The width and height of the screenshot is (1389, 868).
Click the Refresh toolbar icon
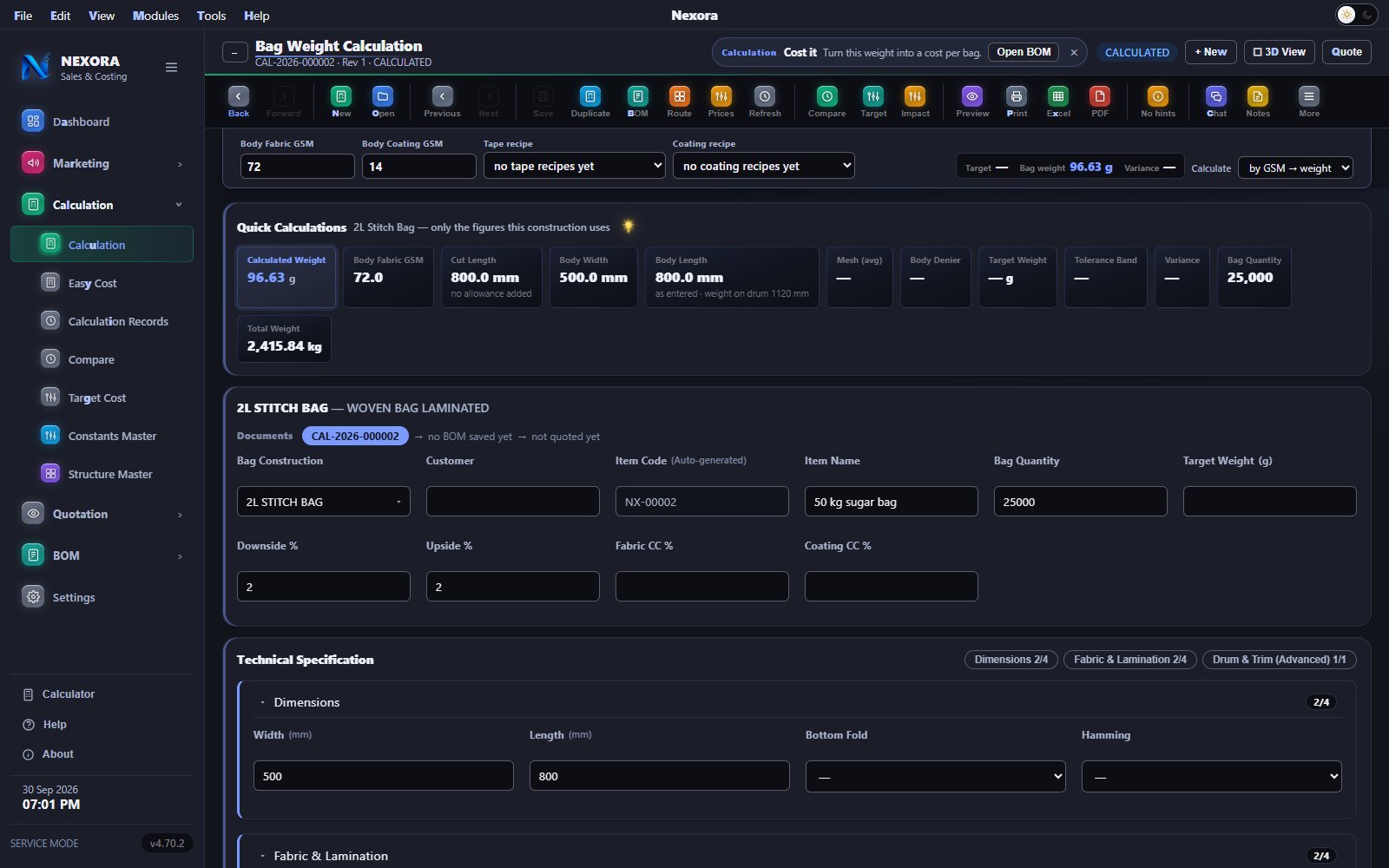[x=765, y=96]
